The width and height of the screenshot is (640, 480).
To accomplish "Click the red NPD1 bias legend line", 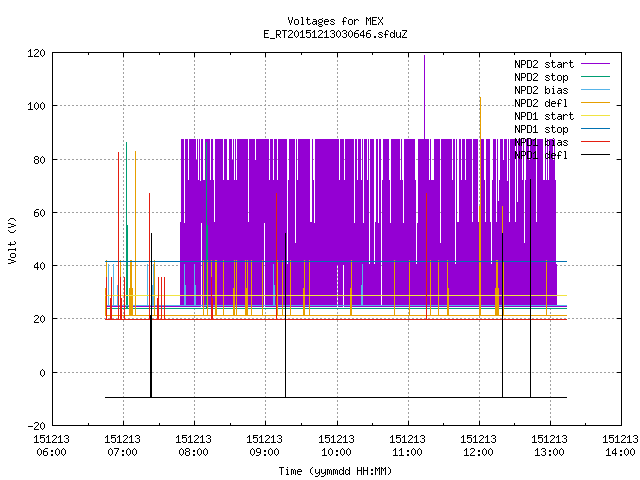I will (596, 142).
